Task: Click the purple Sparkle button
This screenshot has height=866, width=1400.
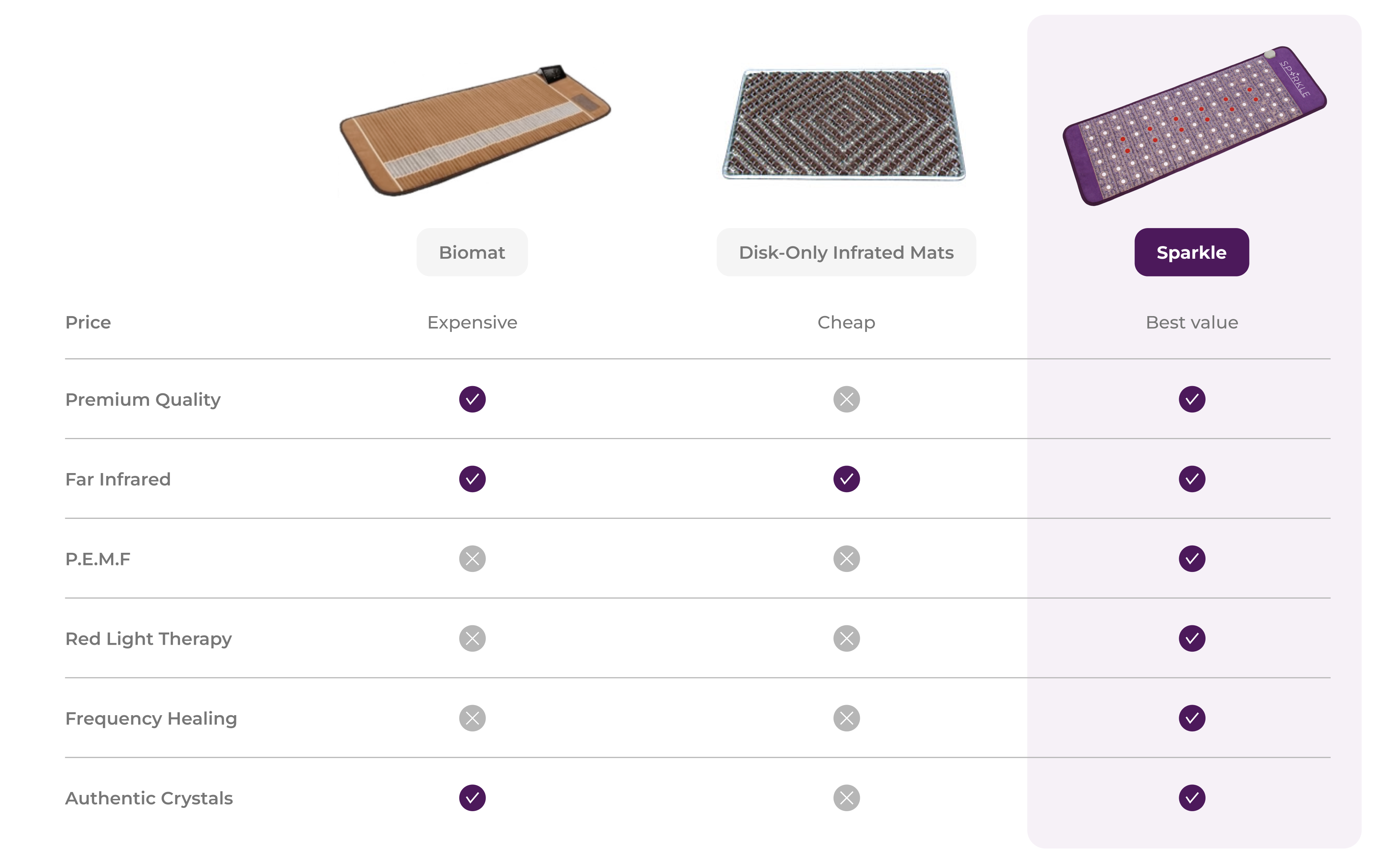Action: pos(1191,252)
